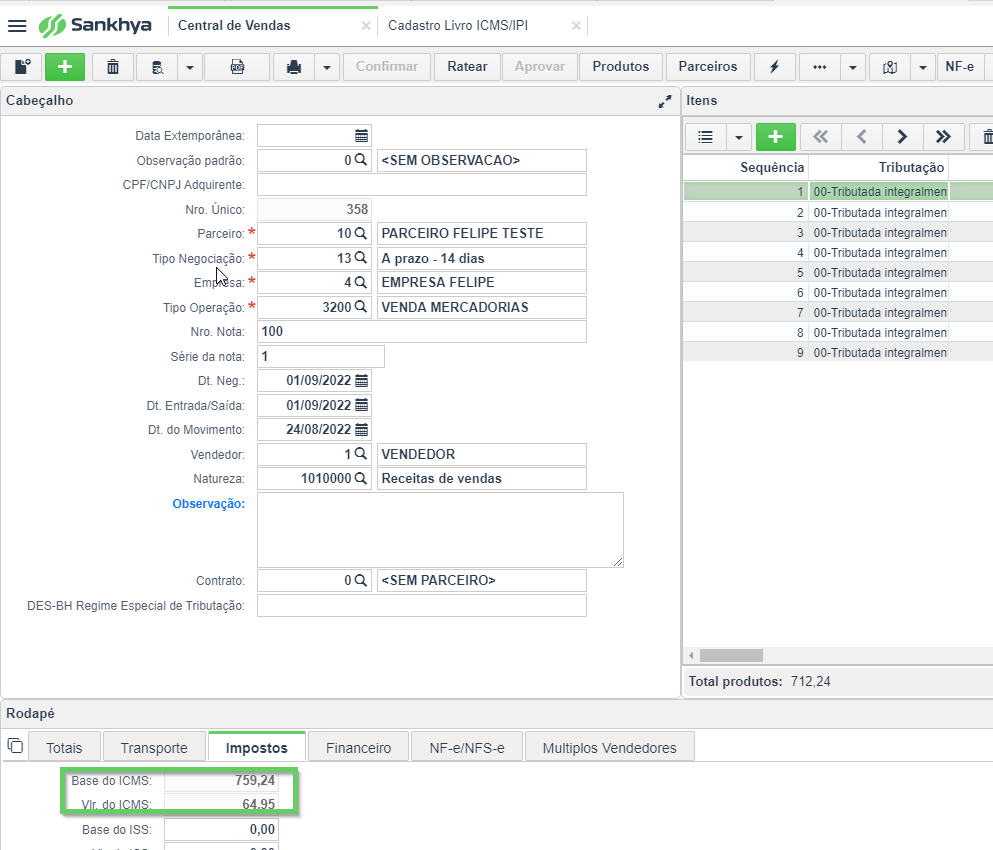
Task: Select the Impostos tab
Action: 256,748
